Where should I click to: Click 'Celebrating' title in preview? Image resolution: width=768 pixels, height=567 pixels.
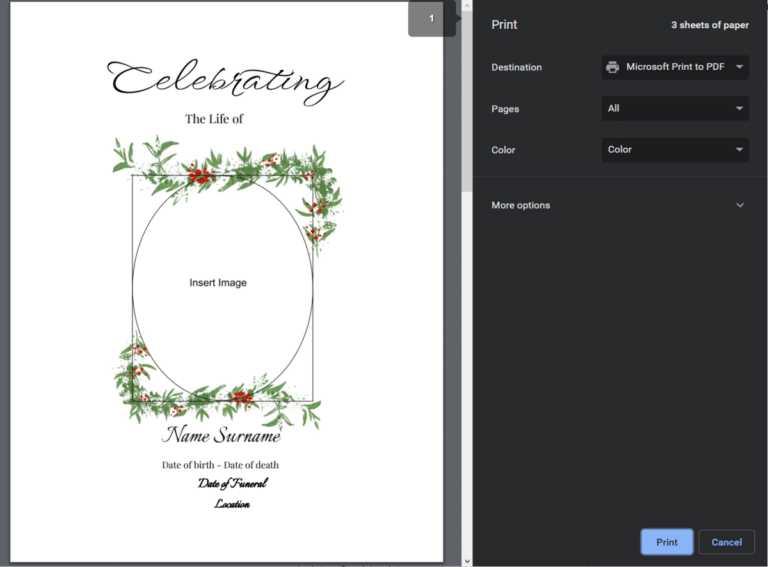click(x=225, y=82)
